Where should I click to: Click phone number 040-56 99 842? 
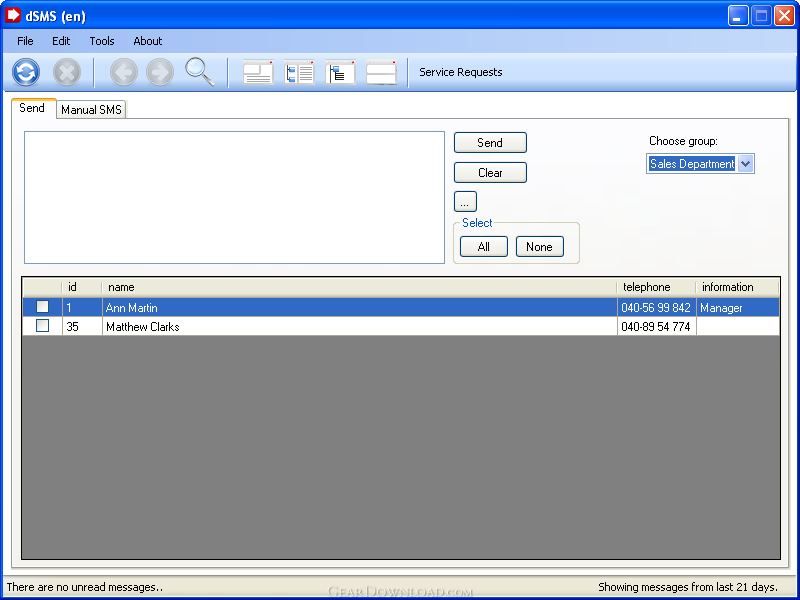656,308
